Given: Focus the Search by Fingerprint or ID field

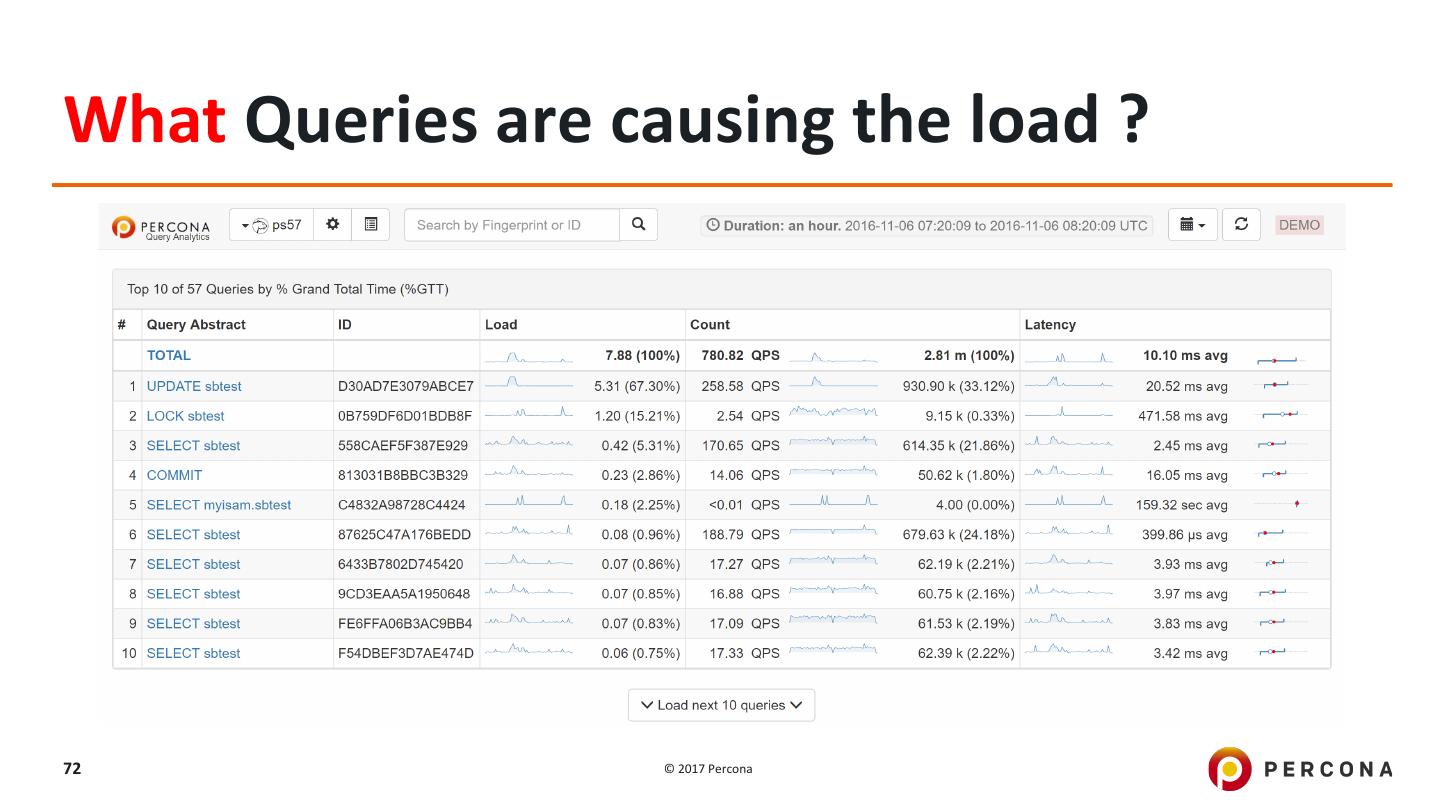Looking at the screenshot, I should [x=512, y=225].
